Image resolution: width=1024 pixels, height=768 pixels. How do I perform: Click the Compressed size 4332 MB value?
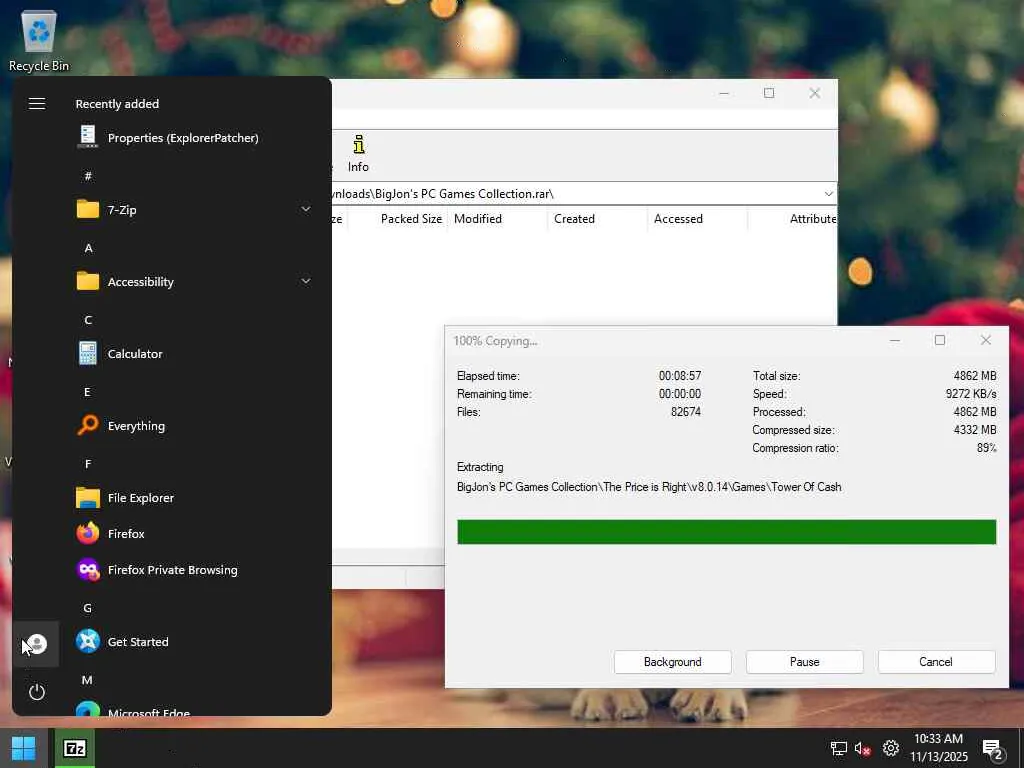coord(974,430)
